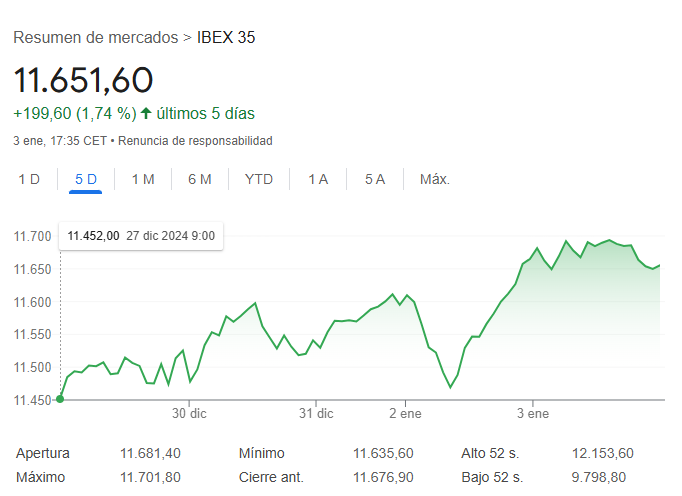
Task: Click the Apertura value 11.681,40
Action: pyautogui.click(x=150, y=453)
